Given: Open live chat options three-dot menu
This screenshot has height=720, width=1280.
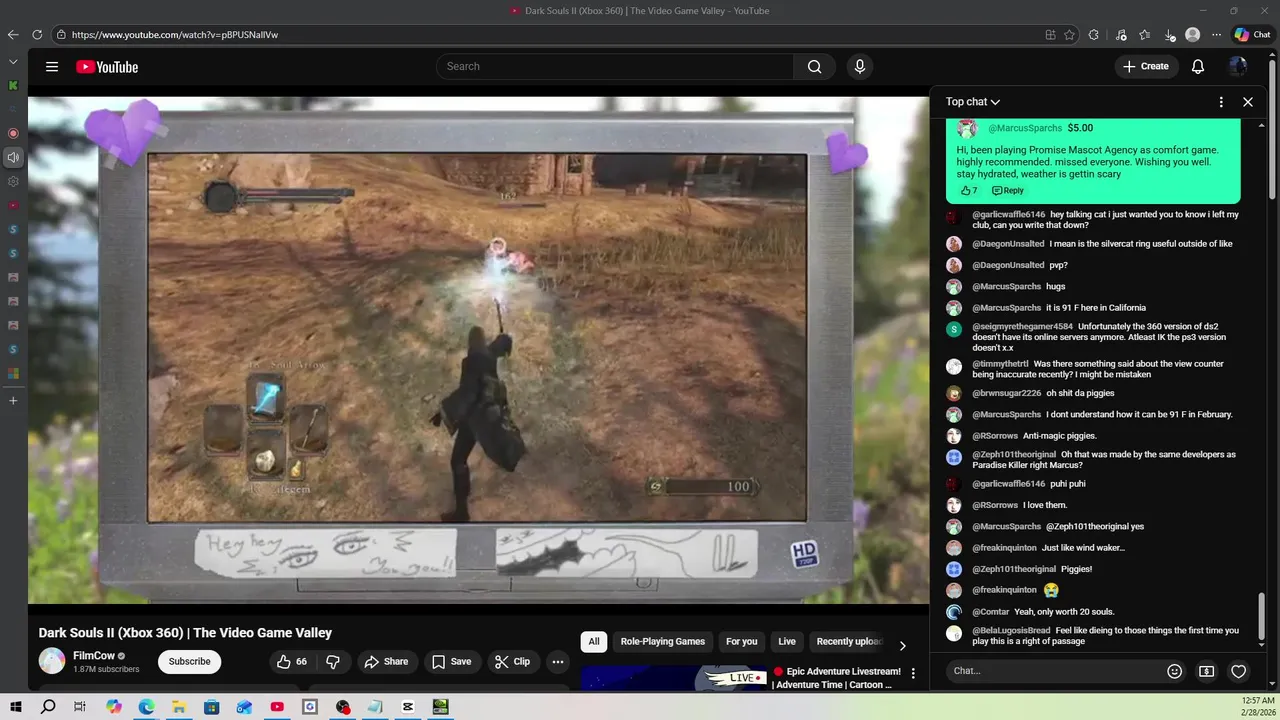Looking at the screenshot, I should [1221, 102].
